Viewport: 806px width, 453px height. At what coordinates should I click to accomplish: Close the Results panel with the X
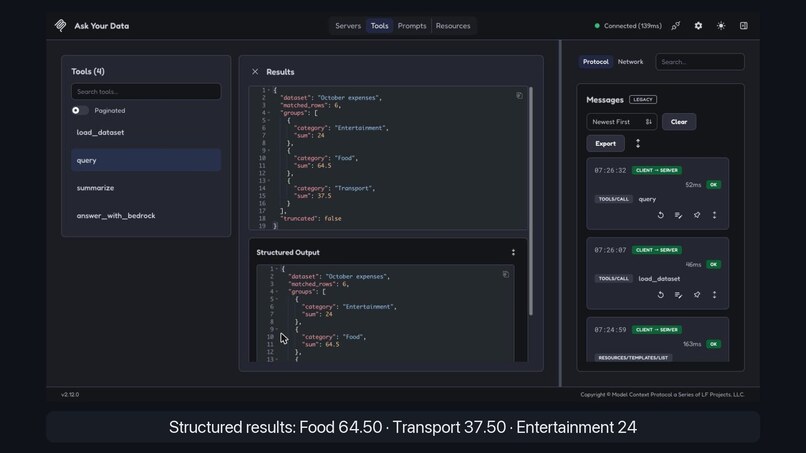[255, 72]
